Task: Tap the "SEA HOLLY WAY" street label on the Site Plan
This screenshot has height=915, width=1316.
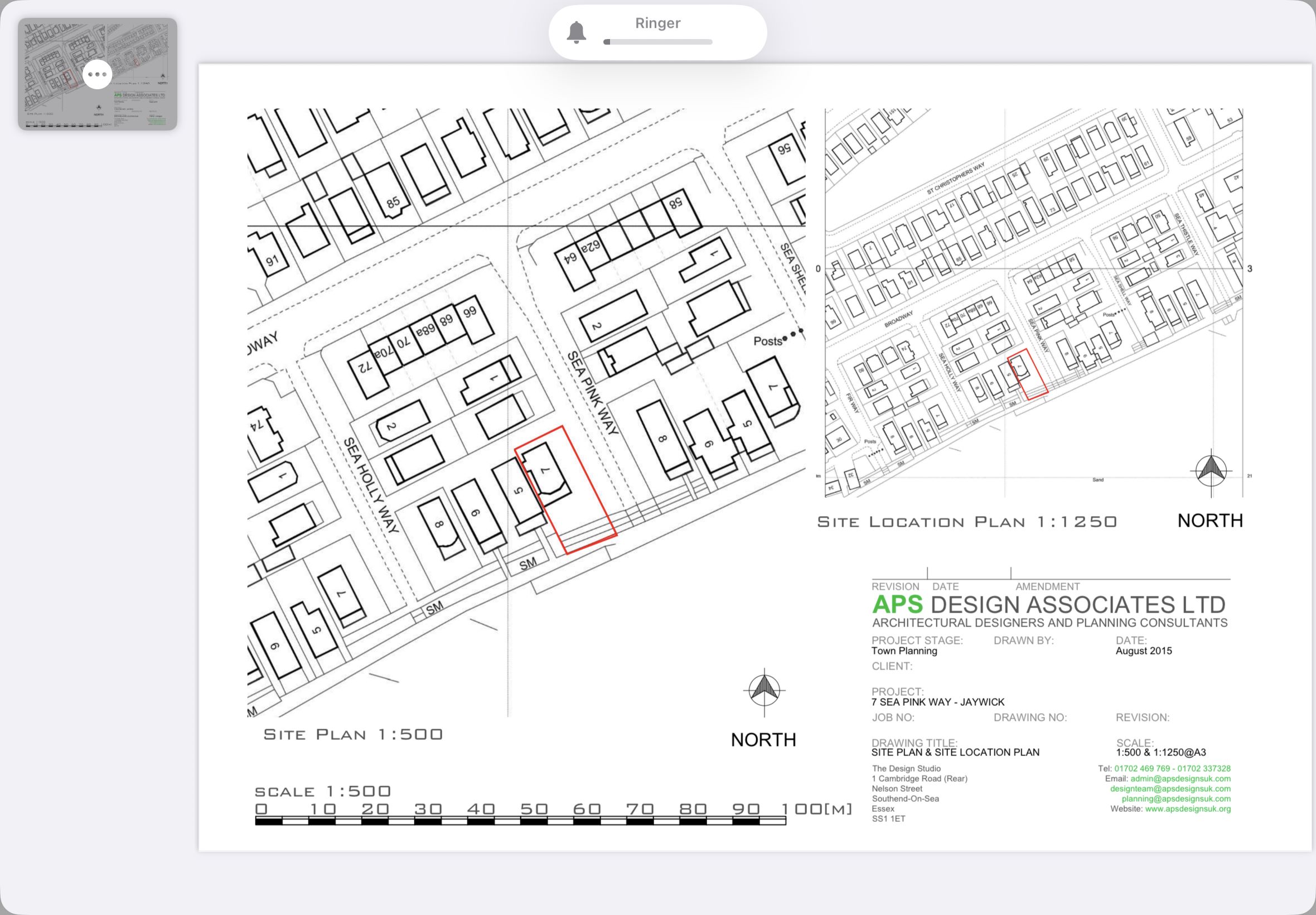Action: point(371,485)
